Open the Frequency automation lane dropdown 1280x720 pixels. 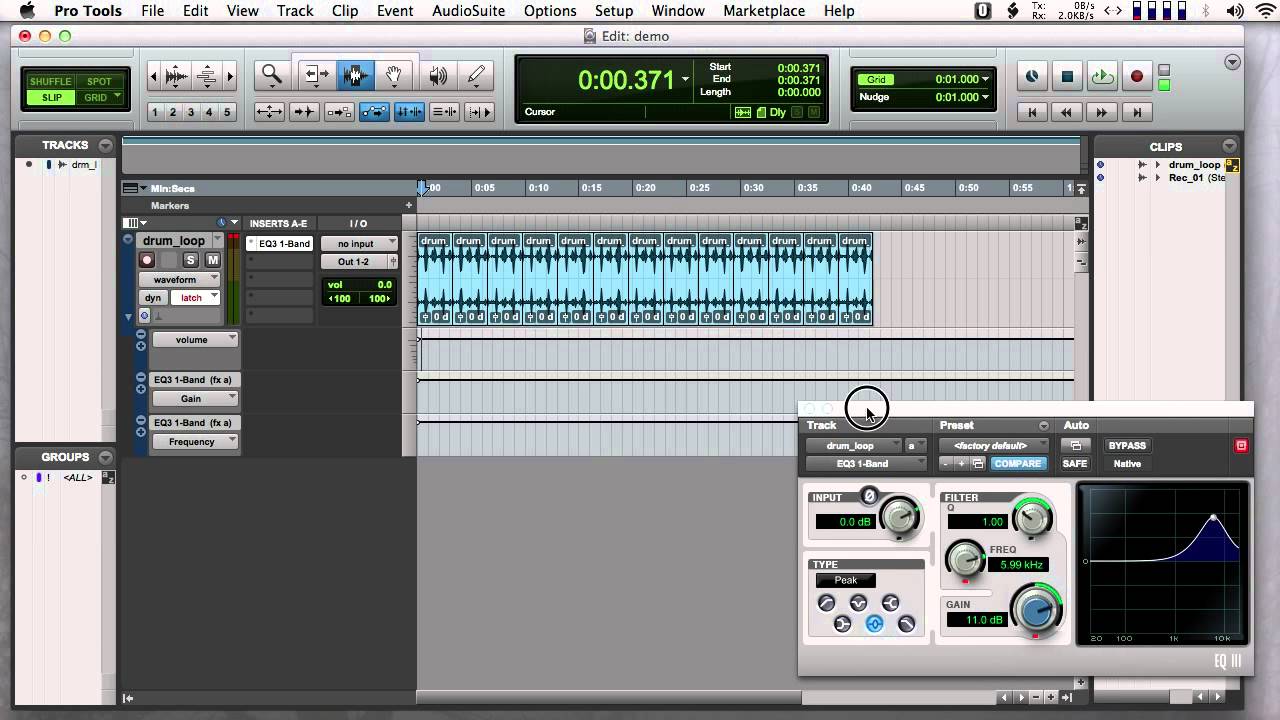pos(194,441)
